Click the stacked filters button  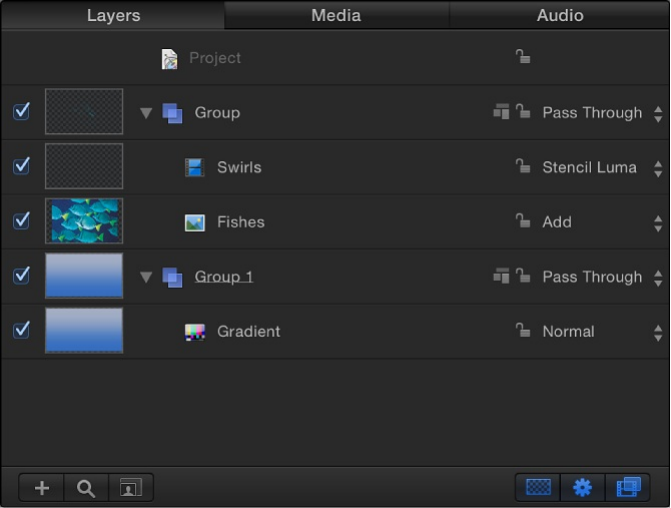click(x=628, y=488)
